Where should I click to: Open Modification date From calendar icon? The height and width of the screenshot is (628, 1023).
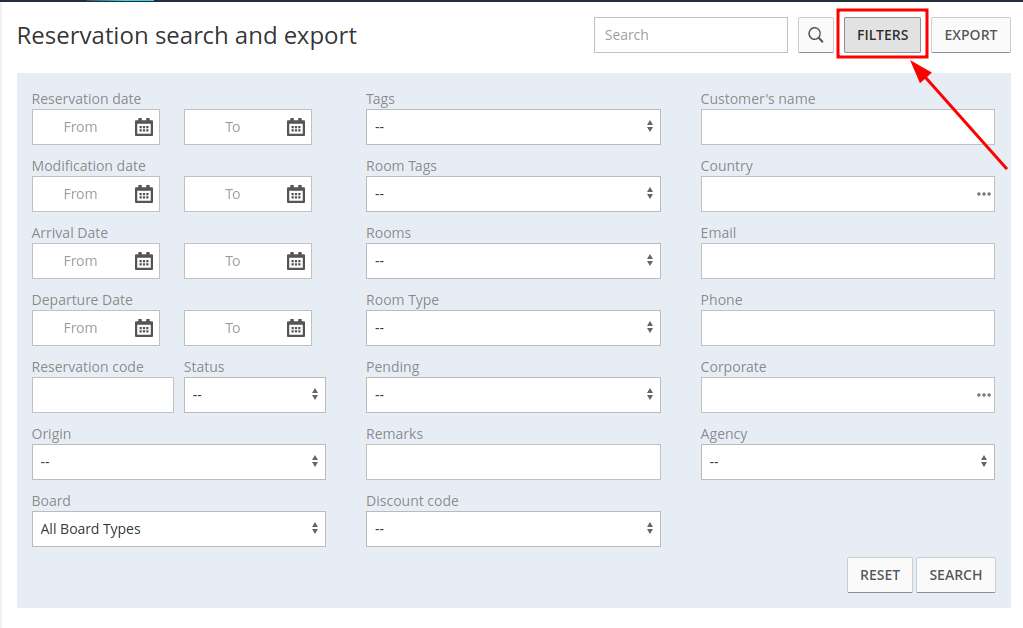[144, 194]
